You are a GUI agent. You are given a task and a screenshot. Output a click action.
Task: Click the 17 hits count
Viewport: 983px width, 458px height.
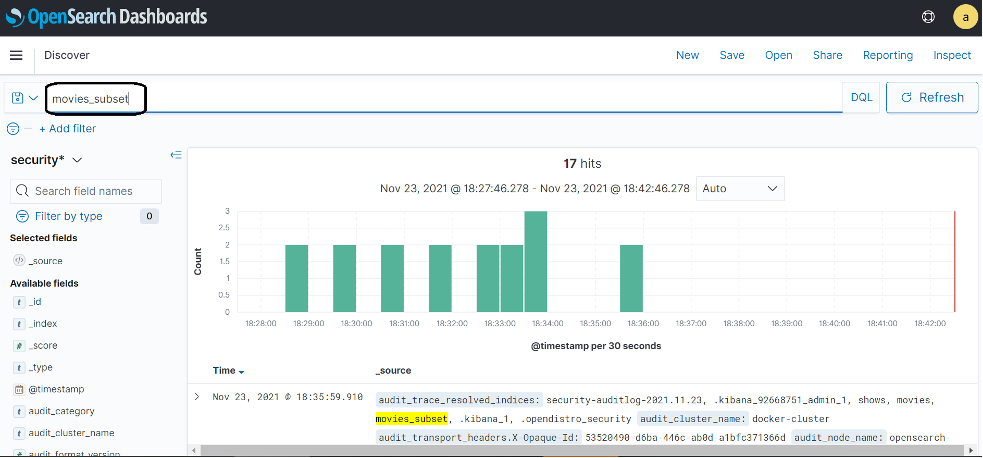pos(582,164)
